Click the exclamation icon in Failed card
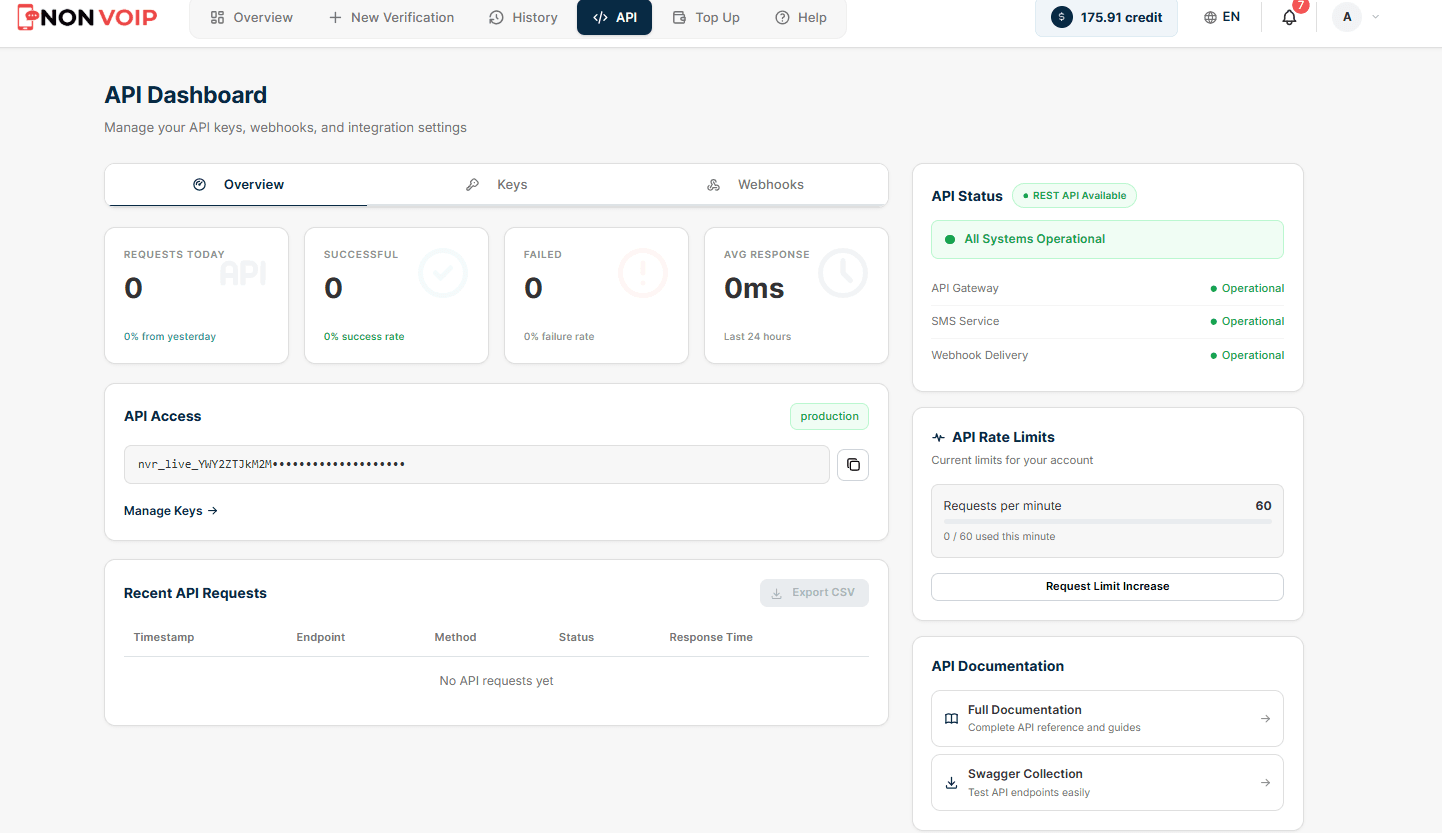Image resolution: width=1442 pixels, height=833 pixels. coord(643,273)
